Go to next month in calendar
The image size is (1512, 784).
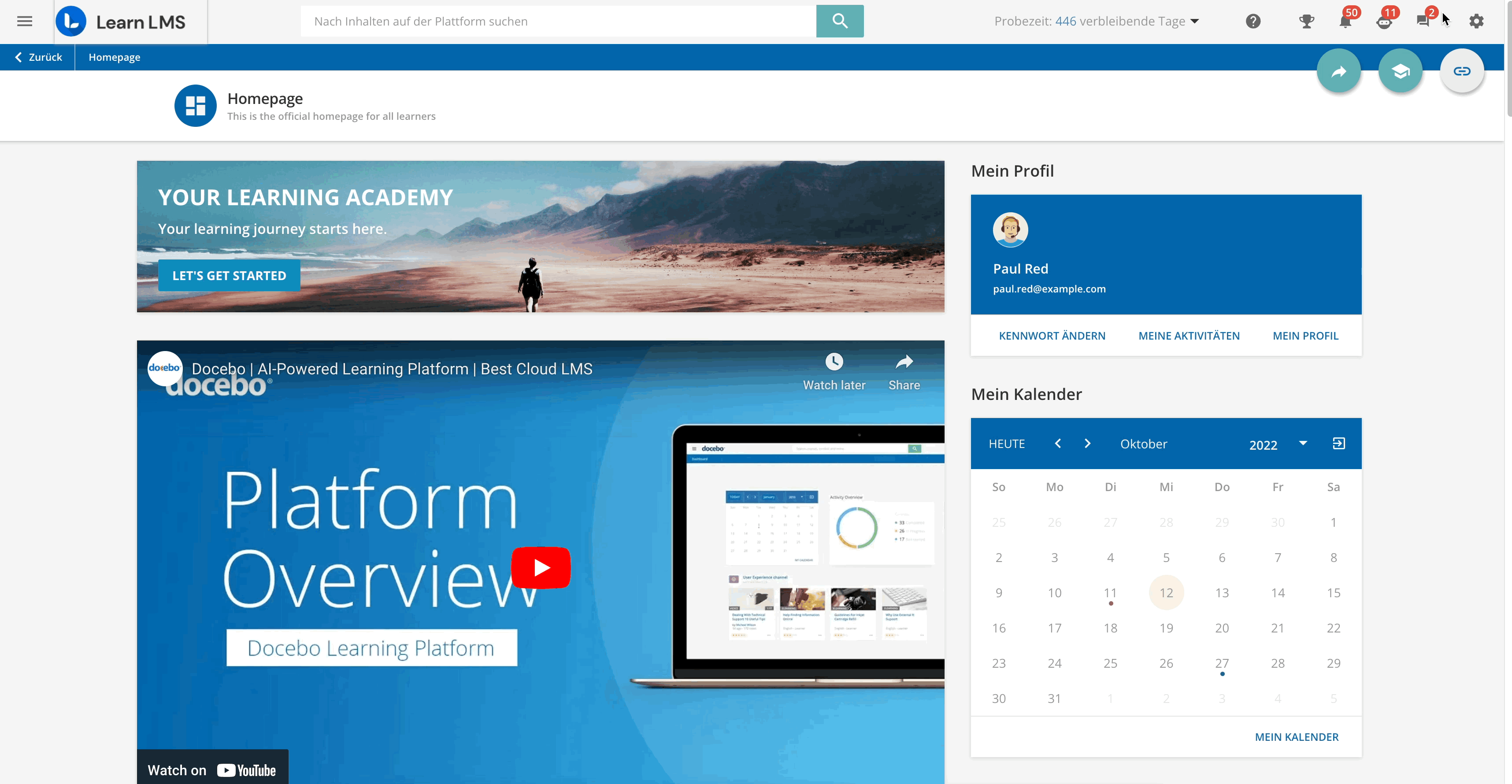coord(1087,444)
